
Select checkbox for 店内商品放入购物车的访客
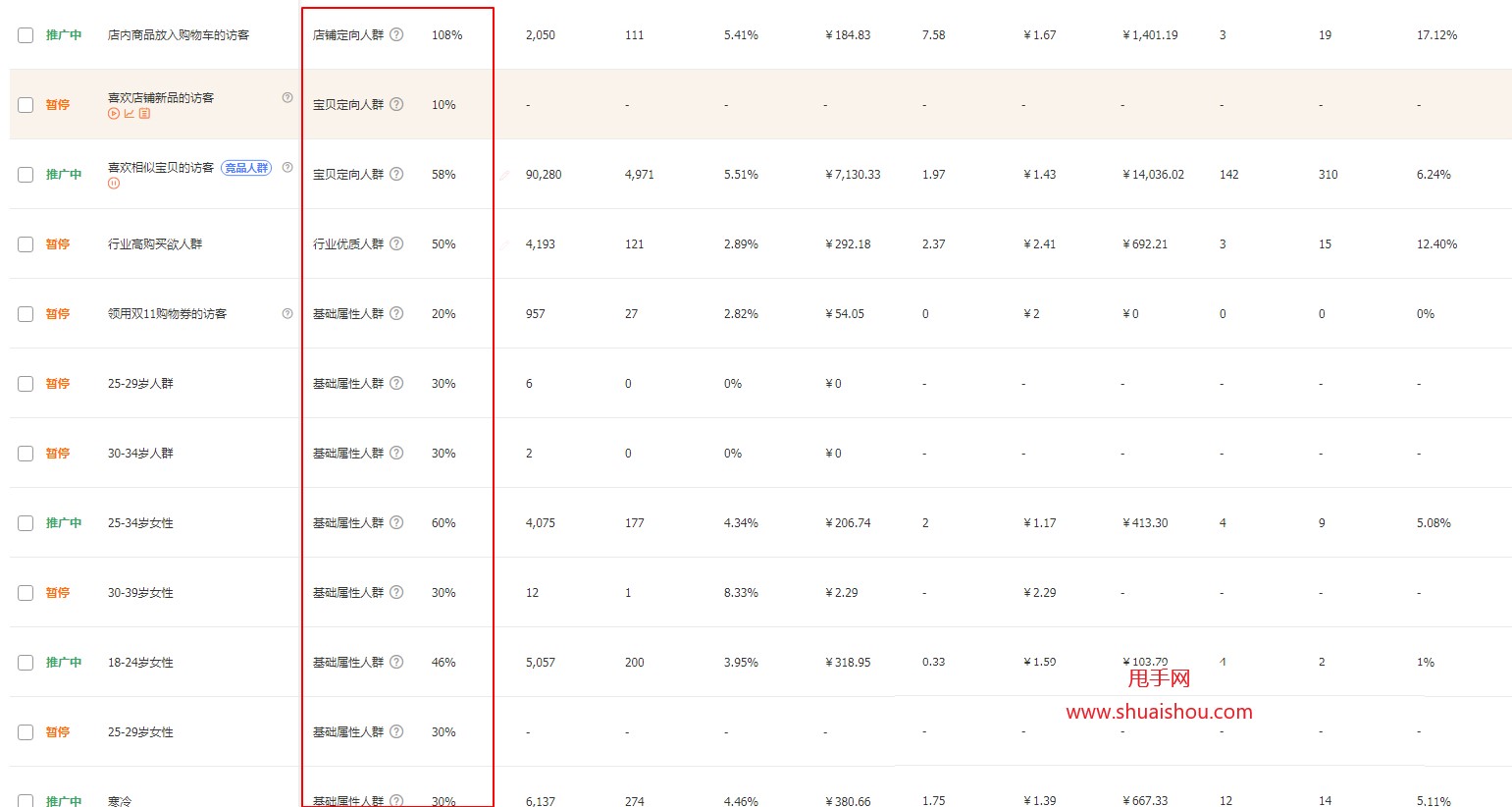pyautogui.click(x=26, y=35)
